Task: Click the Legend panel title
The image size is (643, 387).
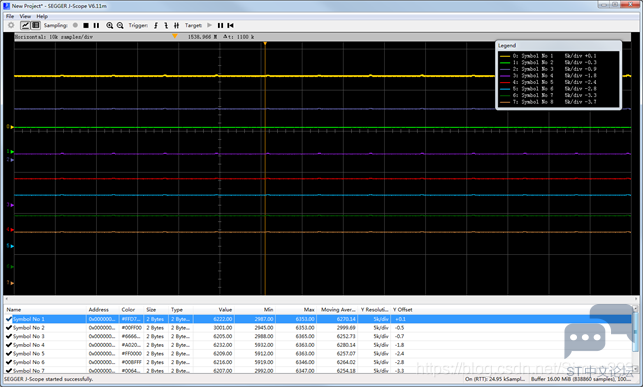Action: pos(507,46)
